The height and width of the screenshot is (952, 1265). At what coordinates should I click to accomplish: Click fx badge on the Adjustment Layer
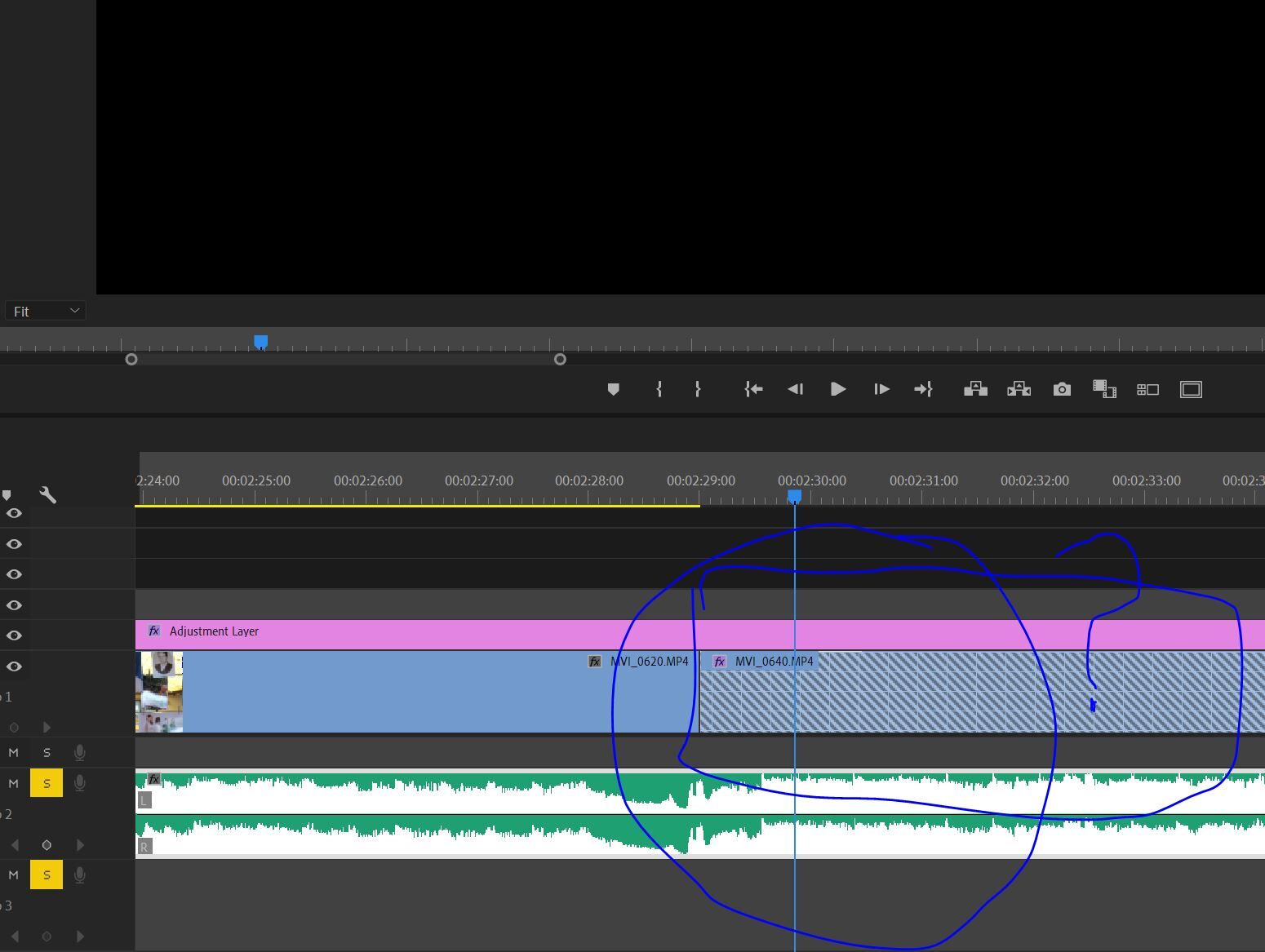pyautogui.click(x=153, y=631)
